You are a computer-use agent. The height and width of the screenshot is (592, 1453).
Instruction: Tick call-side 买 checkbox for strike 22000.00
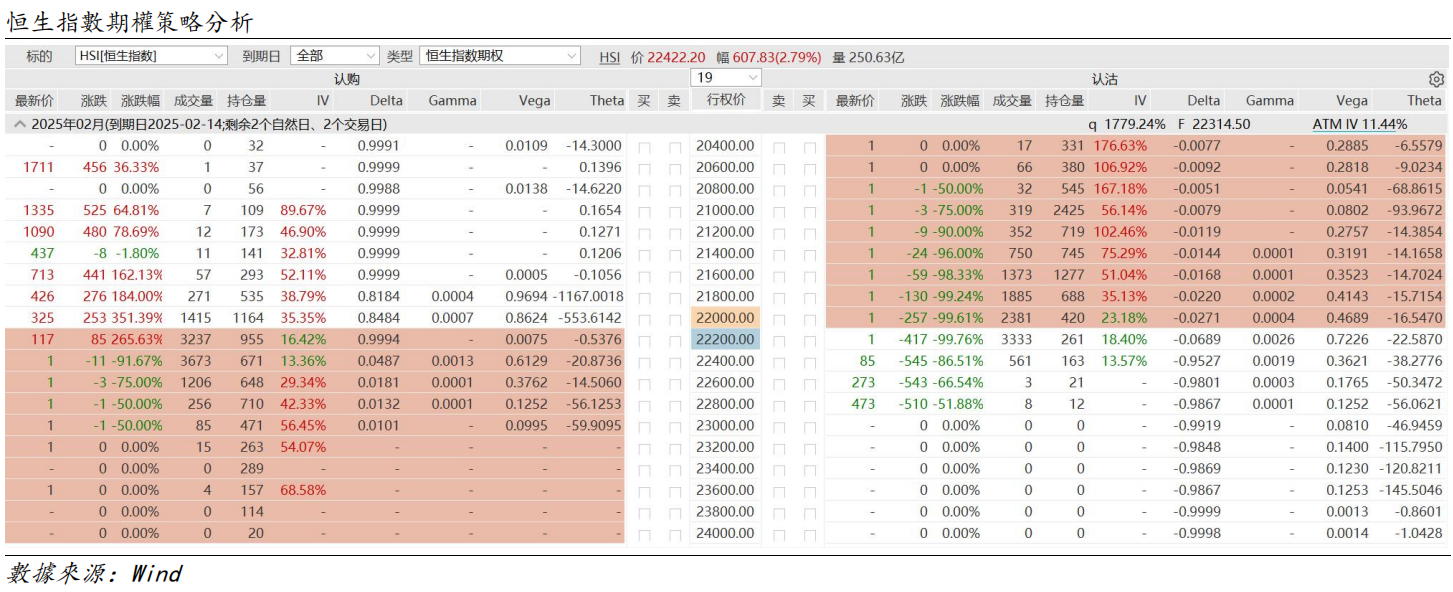click(x=644, y=319)
